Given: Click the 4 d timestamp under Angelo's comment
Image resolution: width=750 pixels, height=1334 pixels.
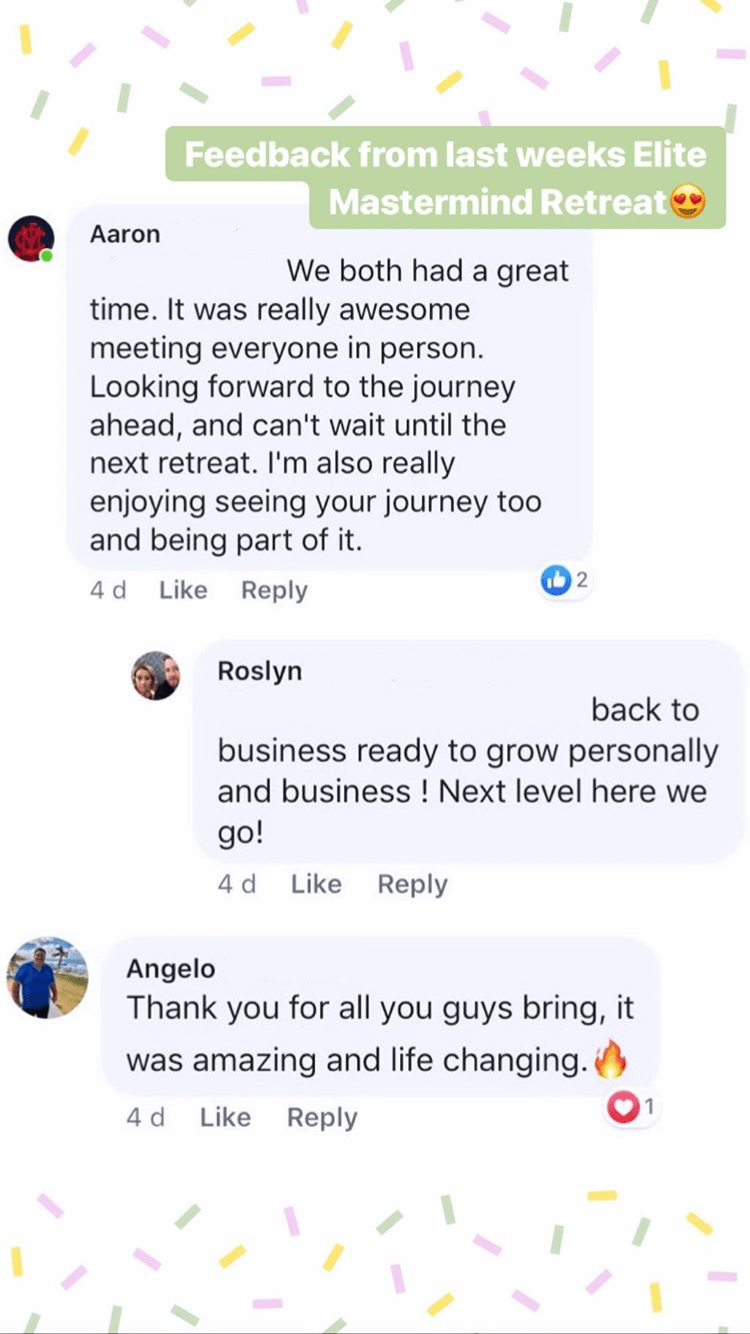Looking at the screenshot, I should pos(146,1117).
